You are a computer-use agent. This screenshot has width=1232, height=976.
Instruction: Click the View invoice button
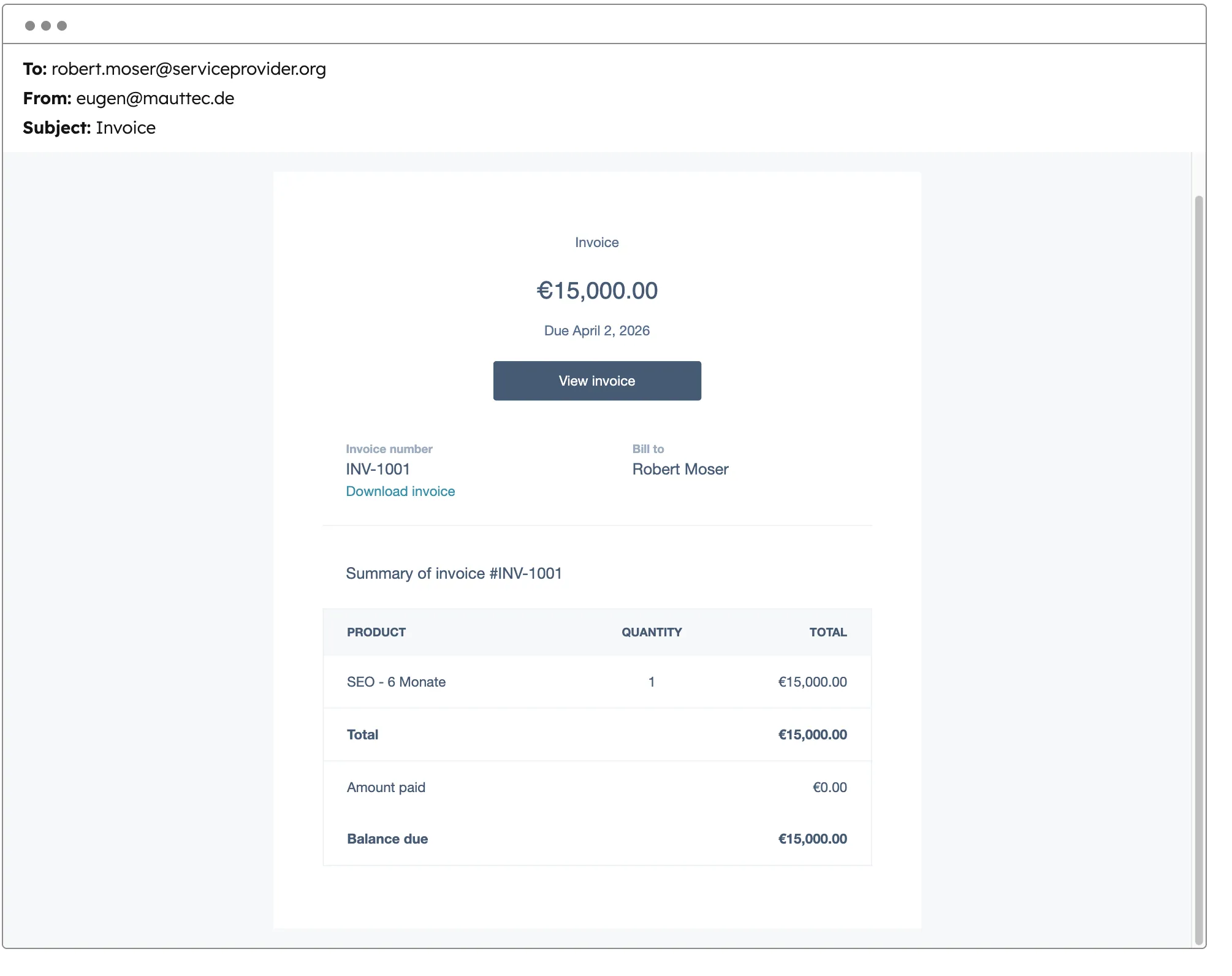click(596, 380)
